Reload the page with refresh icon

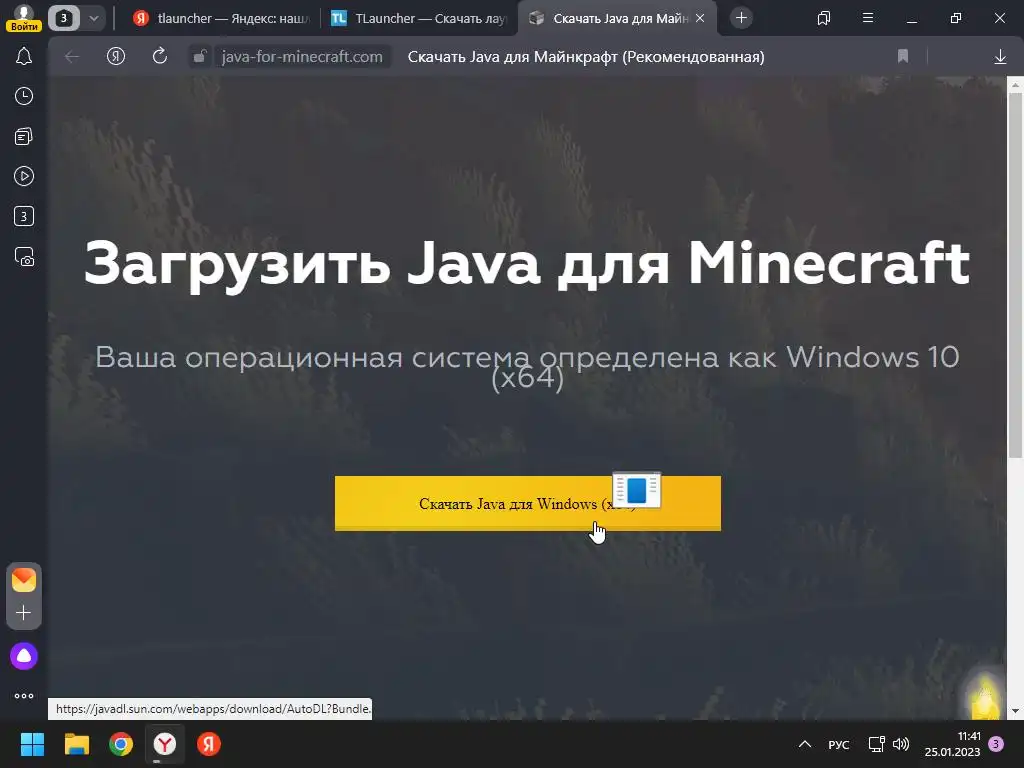[160, 57]
